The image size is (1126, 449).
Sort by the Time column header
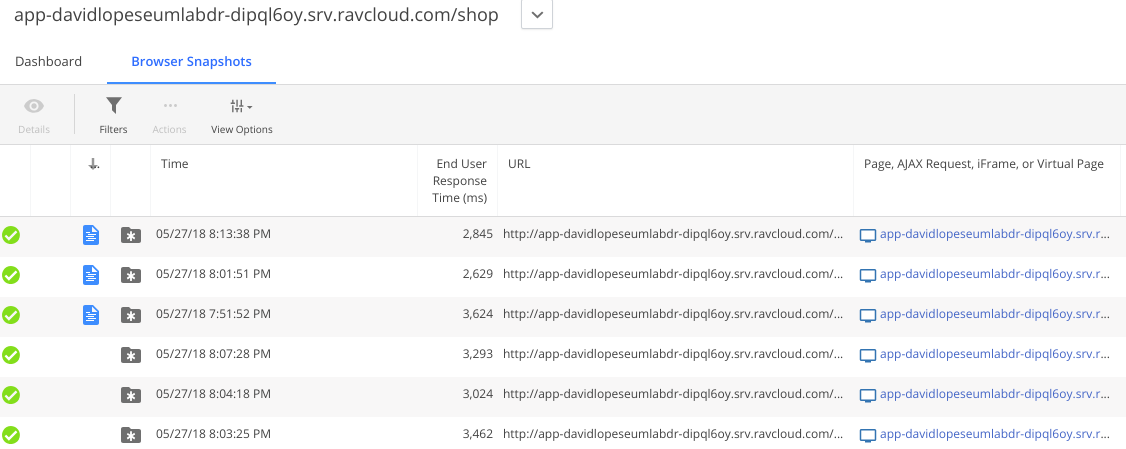175,164
